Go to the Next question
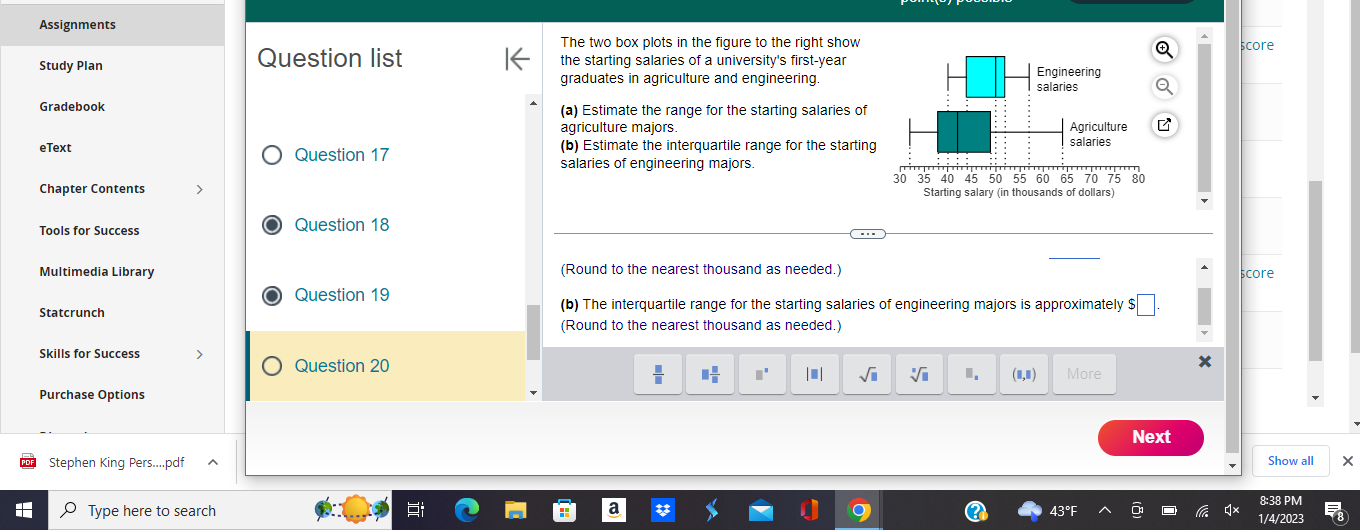1360x530 pixels. (x=1151, y=437)
